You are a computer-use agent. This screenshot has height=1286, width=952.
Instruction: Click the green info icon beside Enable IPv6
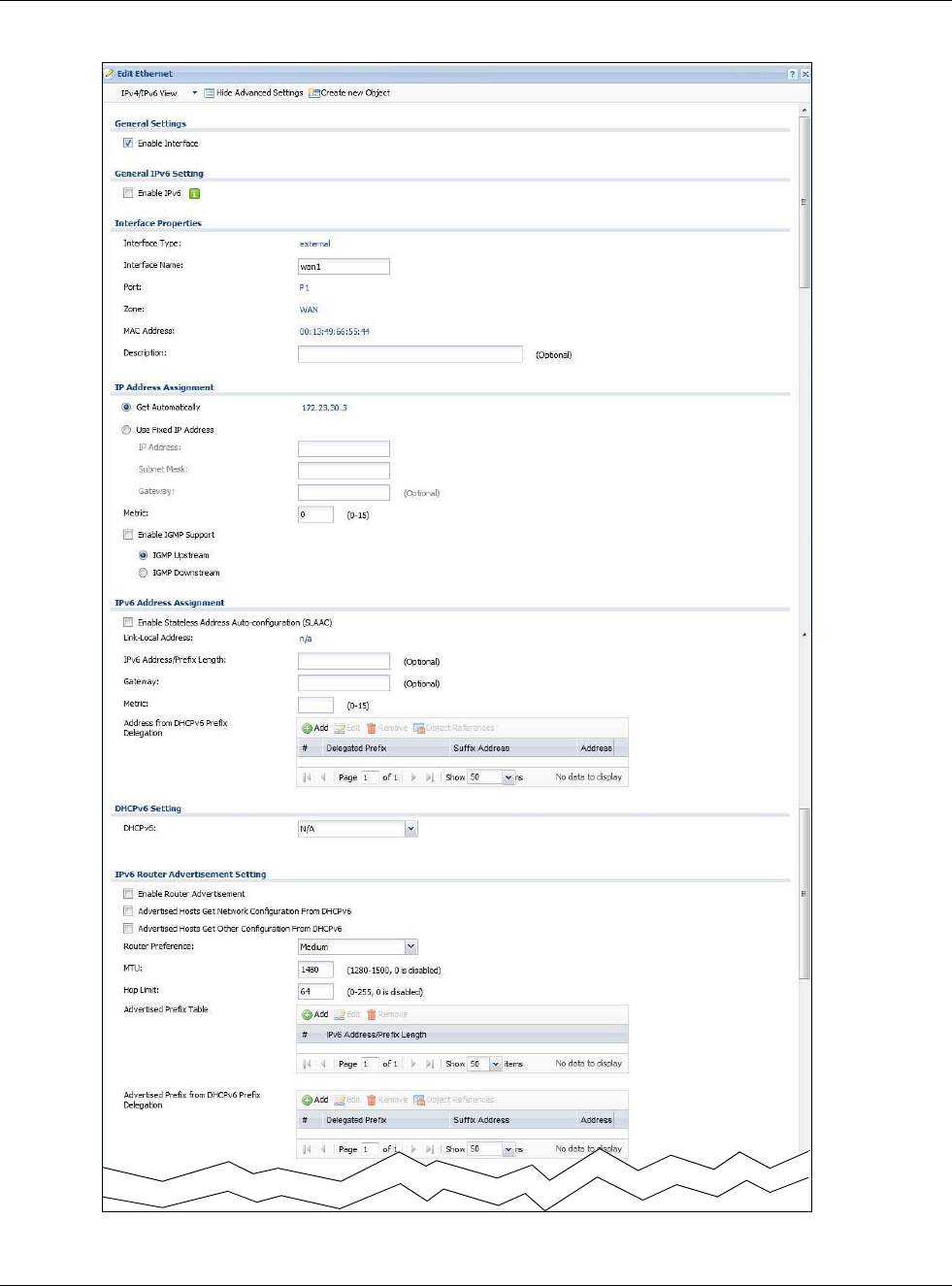194,193
